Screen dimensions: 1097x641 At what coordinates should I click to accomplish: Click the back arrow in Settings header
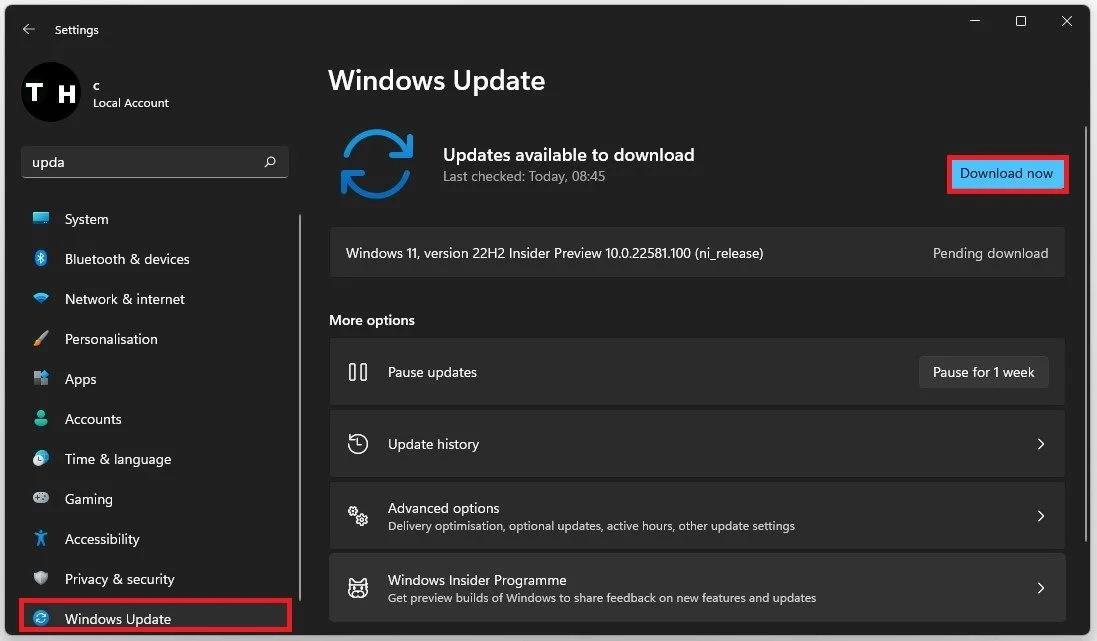point(29,29)
